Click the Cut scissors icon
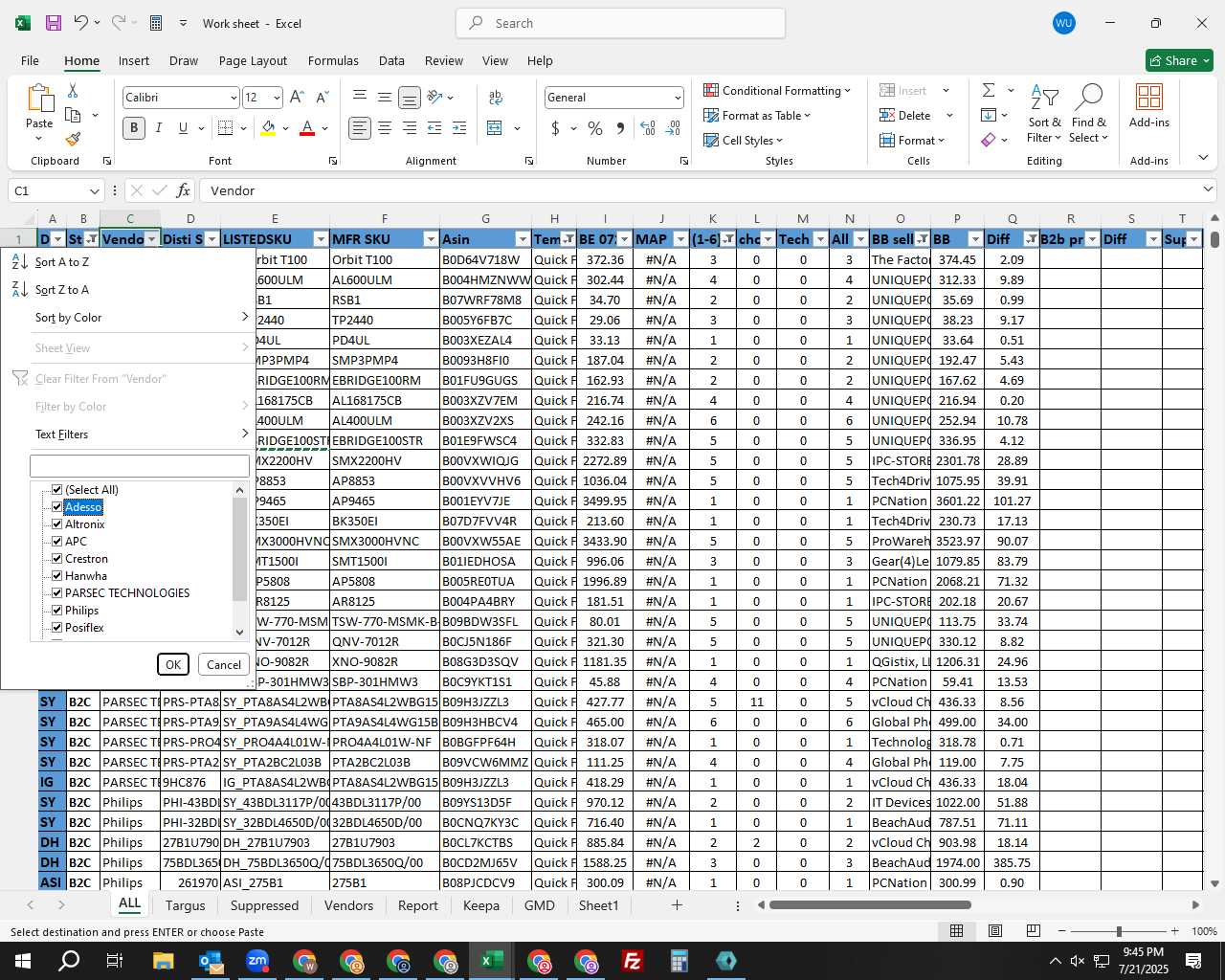This screenshot has width=1225, height=980. click(73, 91)
